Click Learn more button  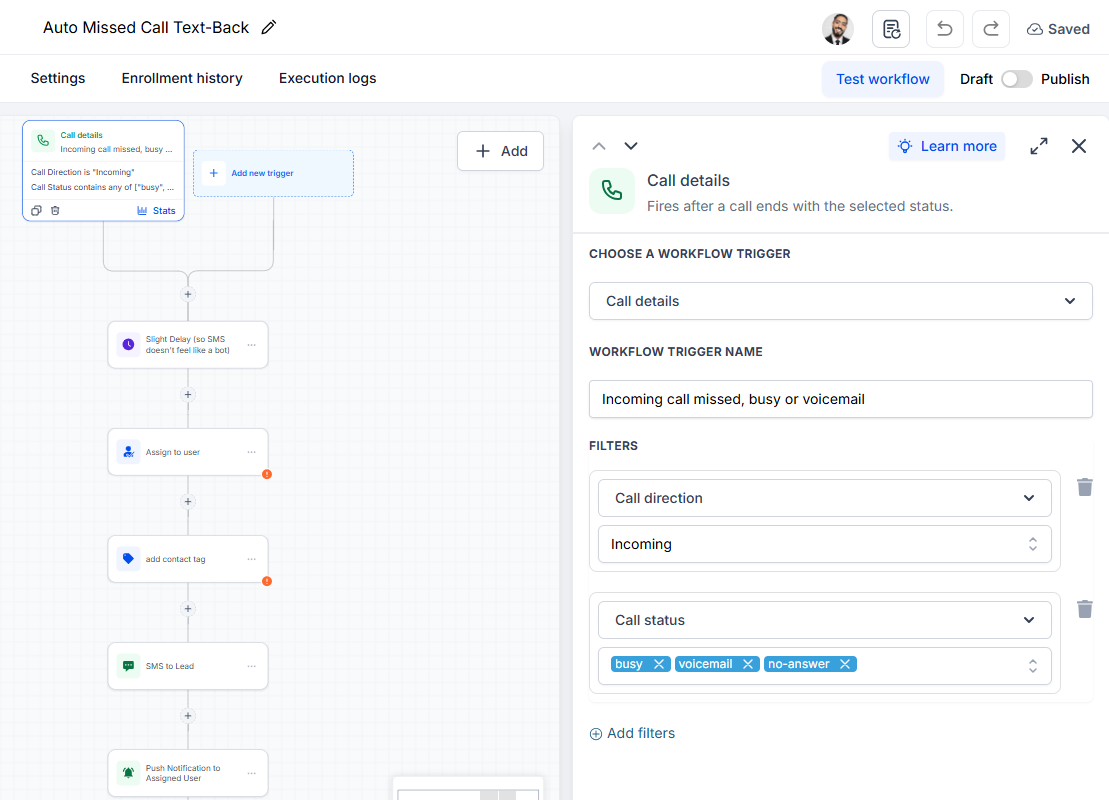(x=947, y=146)
